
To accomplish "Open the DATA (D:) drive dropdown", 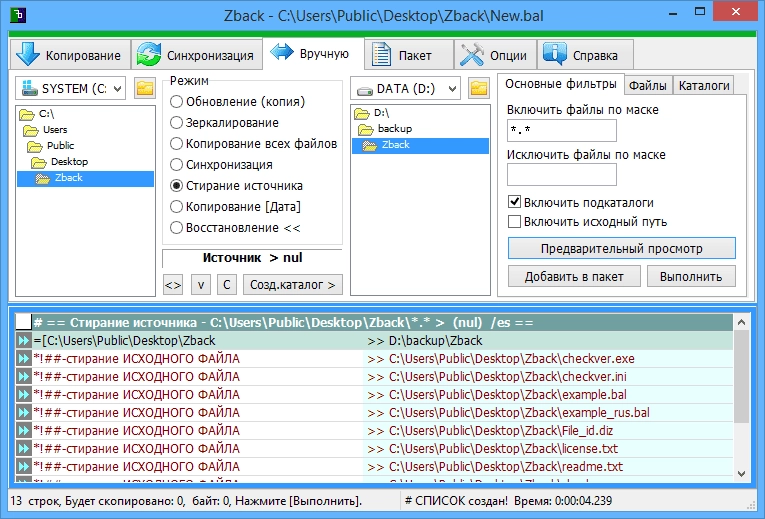I will 405,89.
